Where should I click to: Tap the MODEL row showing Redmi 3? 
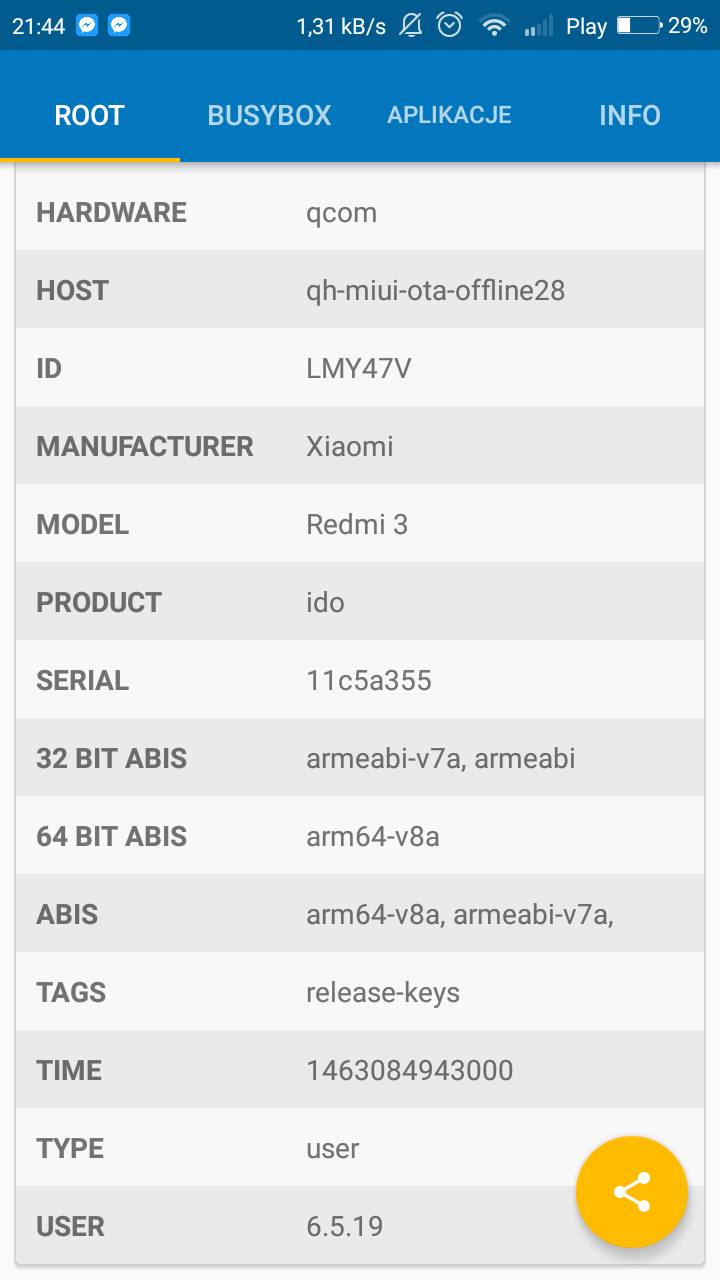(357, 525)
